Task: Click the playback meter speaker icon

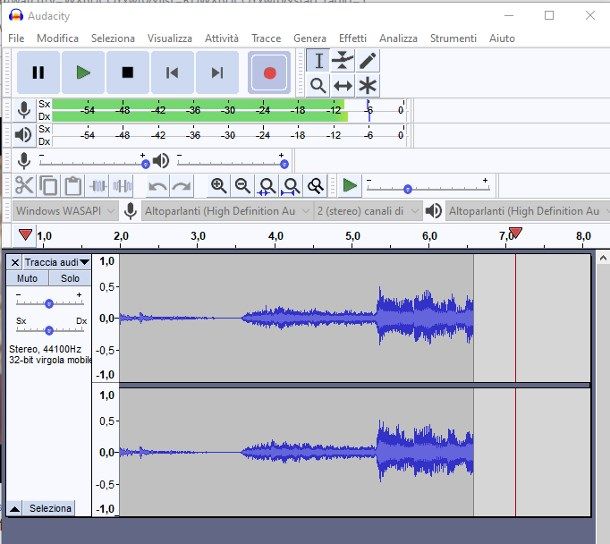Action: pos(23,135)
